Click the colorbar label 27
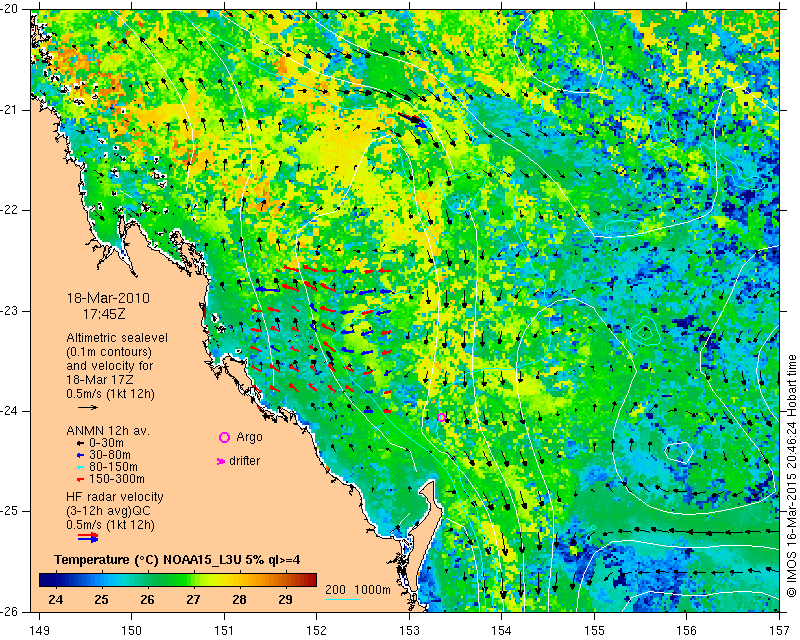 pos(193,599)
